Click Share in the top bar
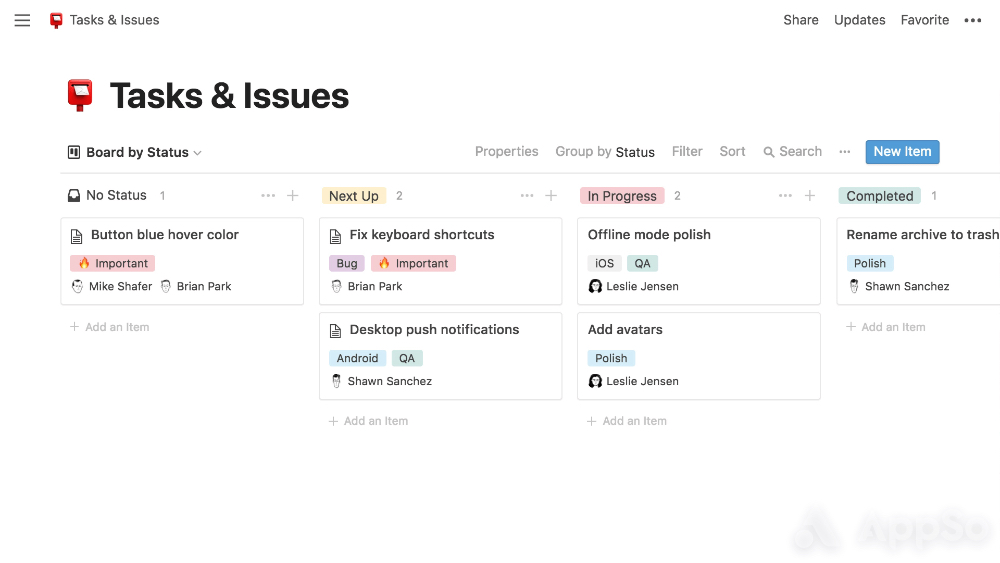Viewport: 1000px width, 563px height. tap(801, 20)
